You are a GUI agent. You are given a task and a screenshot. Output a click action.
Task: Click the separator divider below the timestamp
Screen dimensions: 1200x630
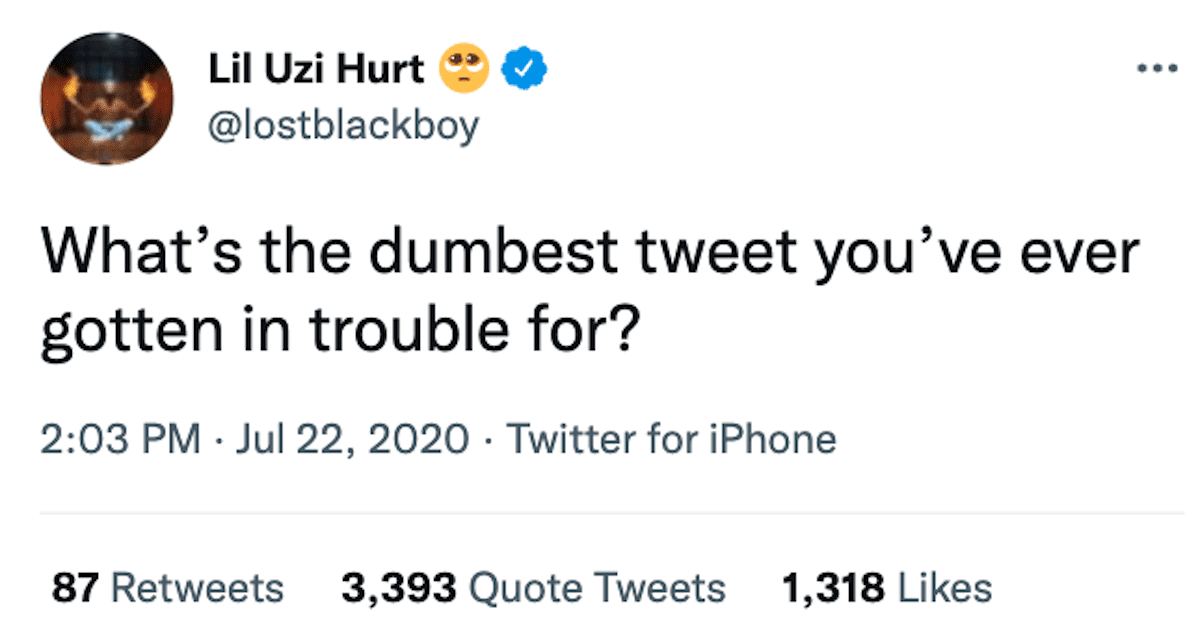pos(600,512)
